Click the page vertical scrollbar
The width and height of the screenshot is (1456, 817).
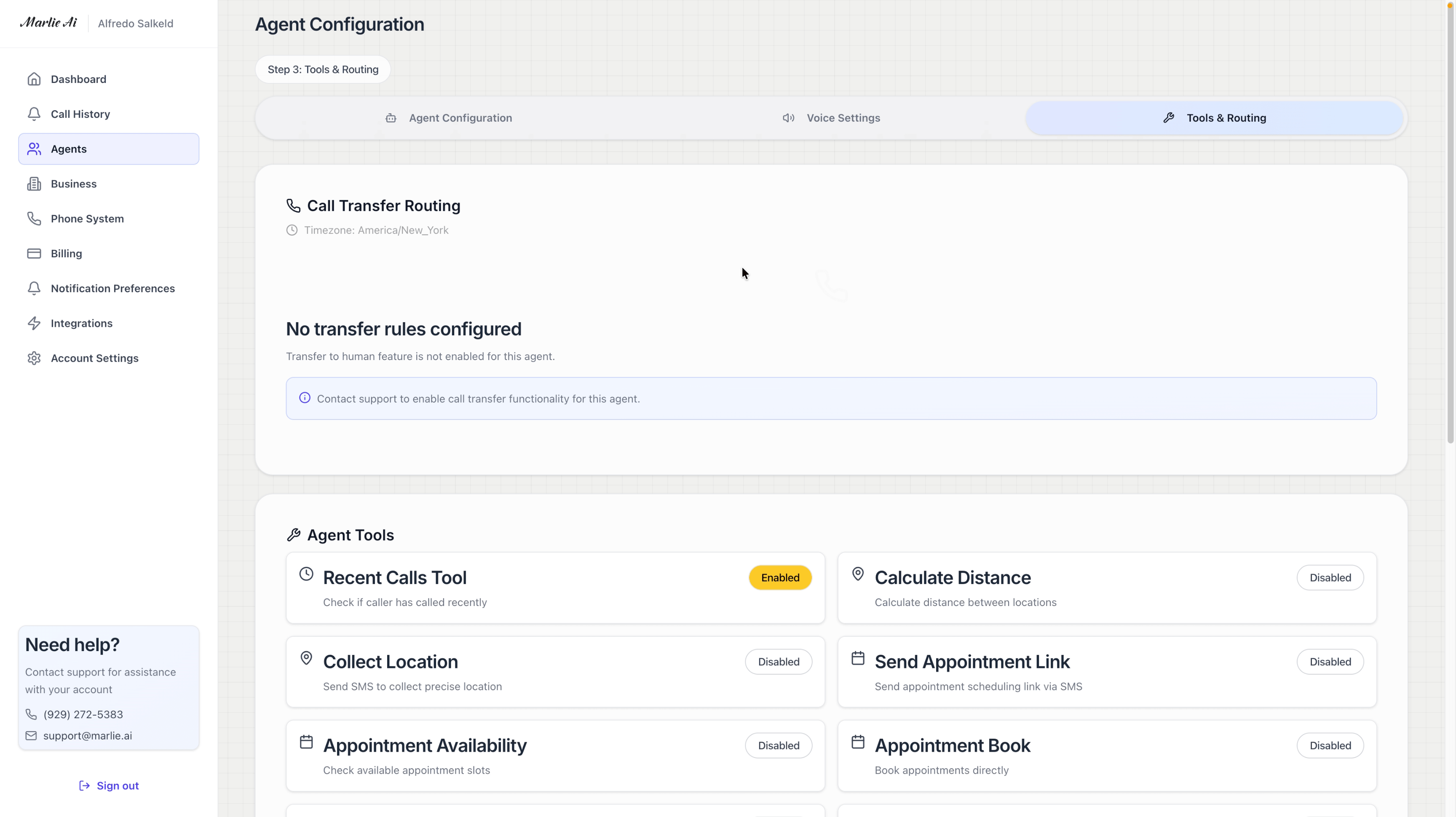point(1451,223)
